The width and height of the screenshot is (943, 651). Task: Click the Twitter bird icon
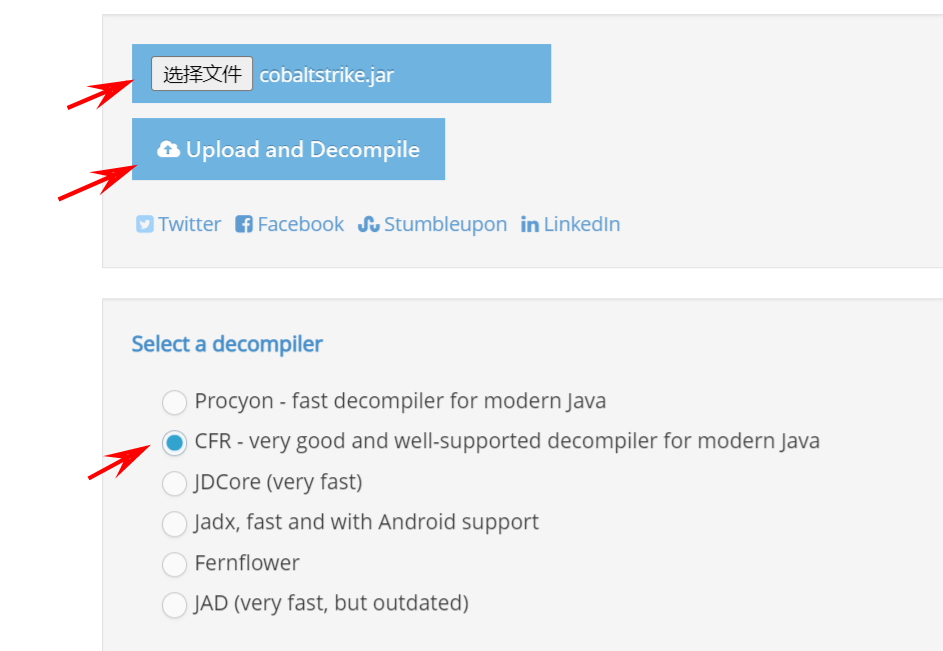tap(145, 224)
